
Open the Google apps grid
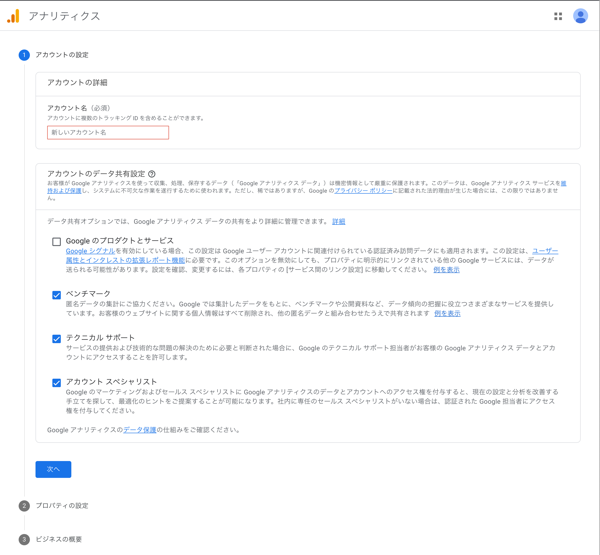558,16
